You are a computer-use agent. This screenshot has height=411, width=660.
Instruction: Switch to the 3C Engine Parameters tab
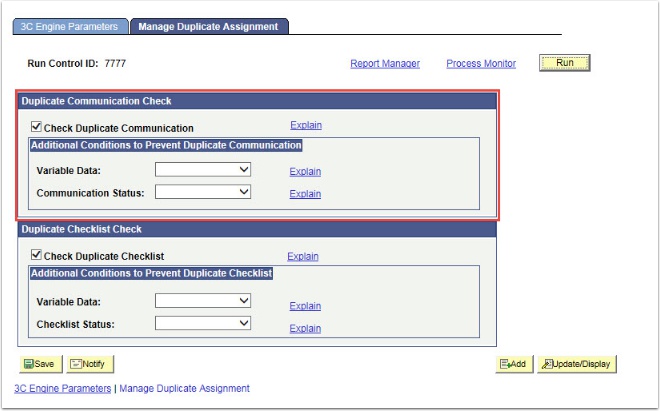pos(70,27)
